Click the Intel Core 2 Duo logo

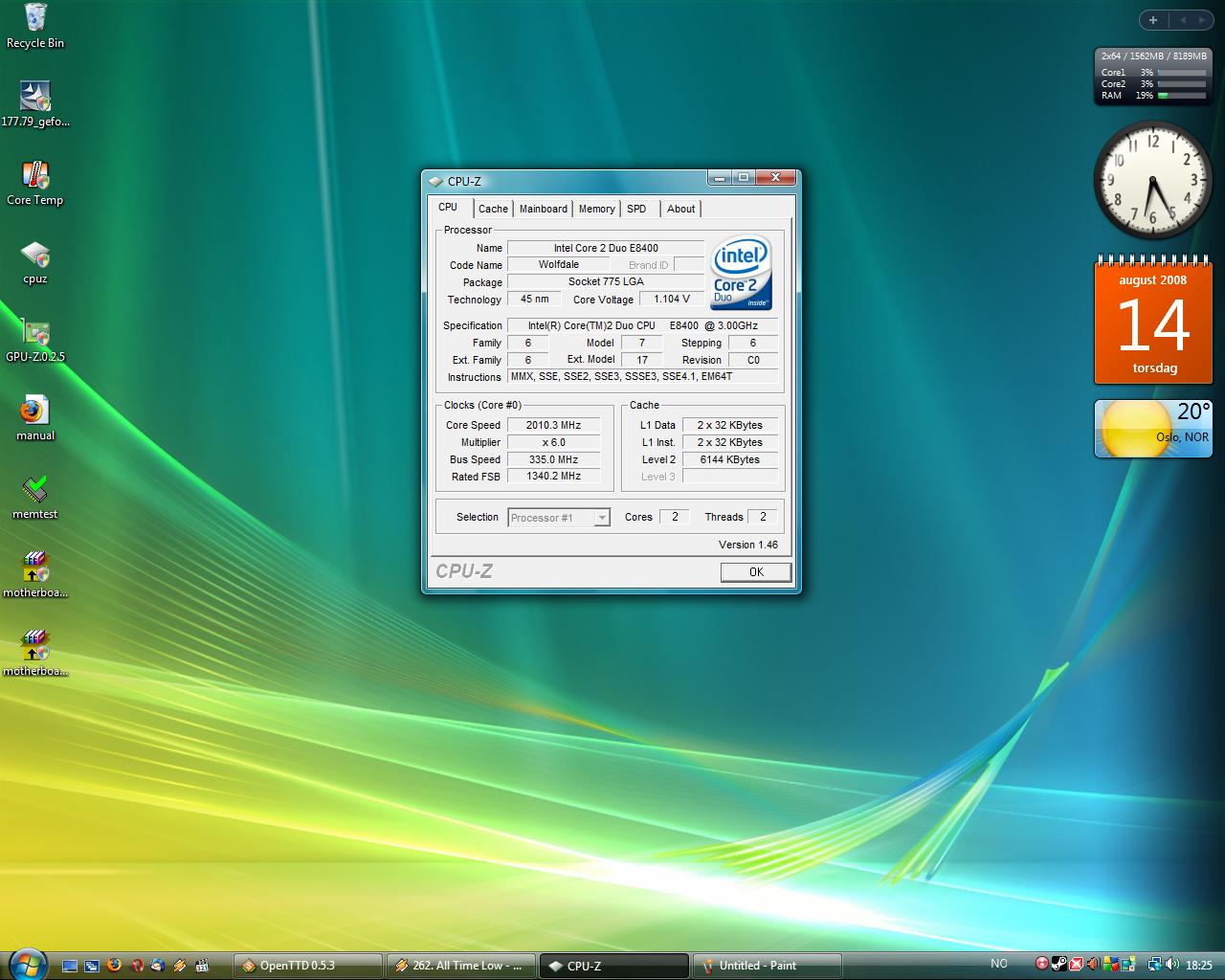(741, 274)
